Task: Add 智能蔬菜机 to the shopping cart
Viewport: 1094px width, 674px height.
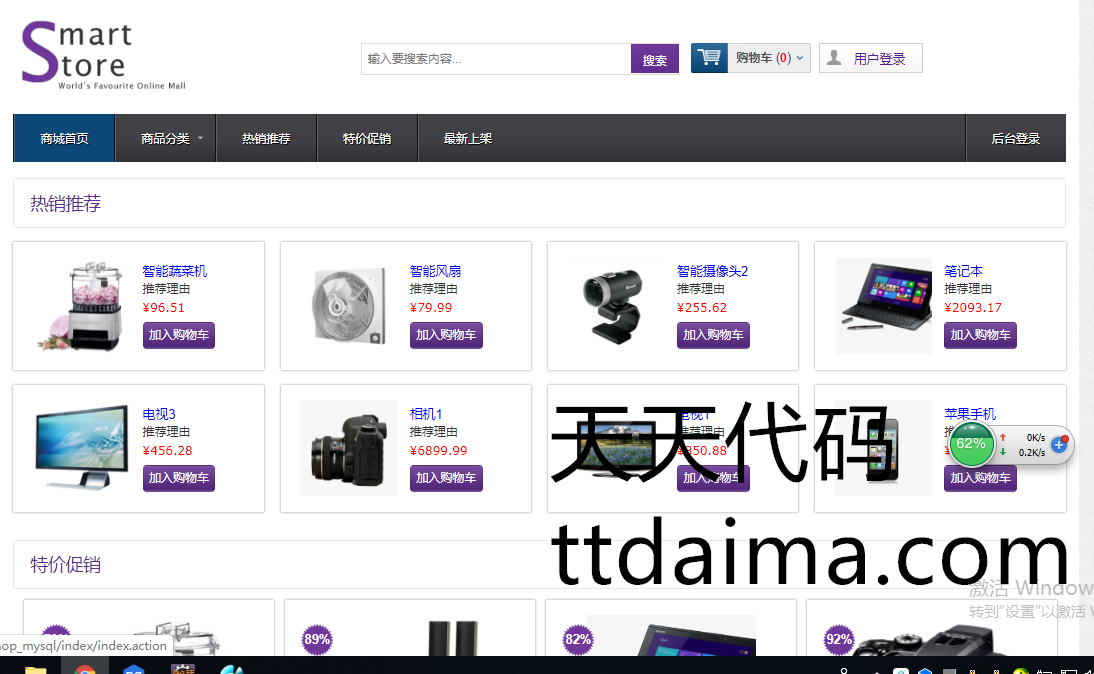Action: coord(179,335)
